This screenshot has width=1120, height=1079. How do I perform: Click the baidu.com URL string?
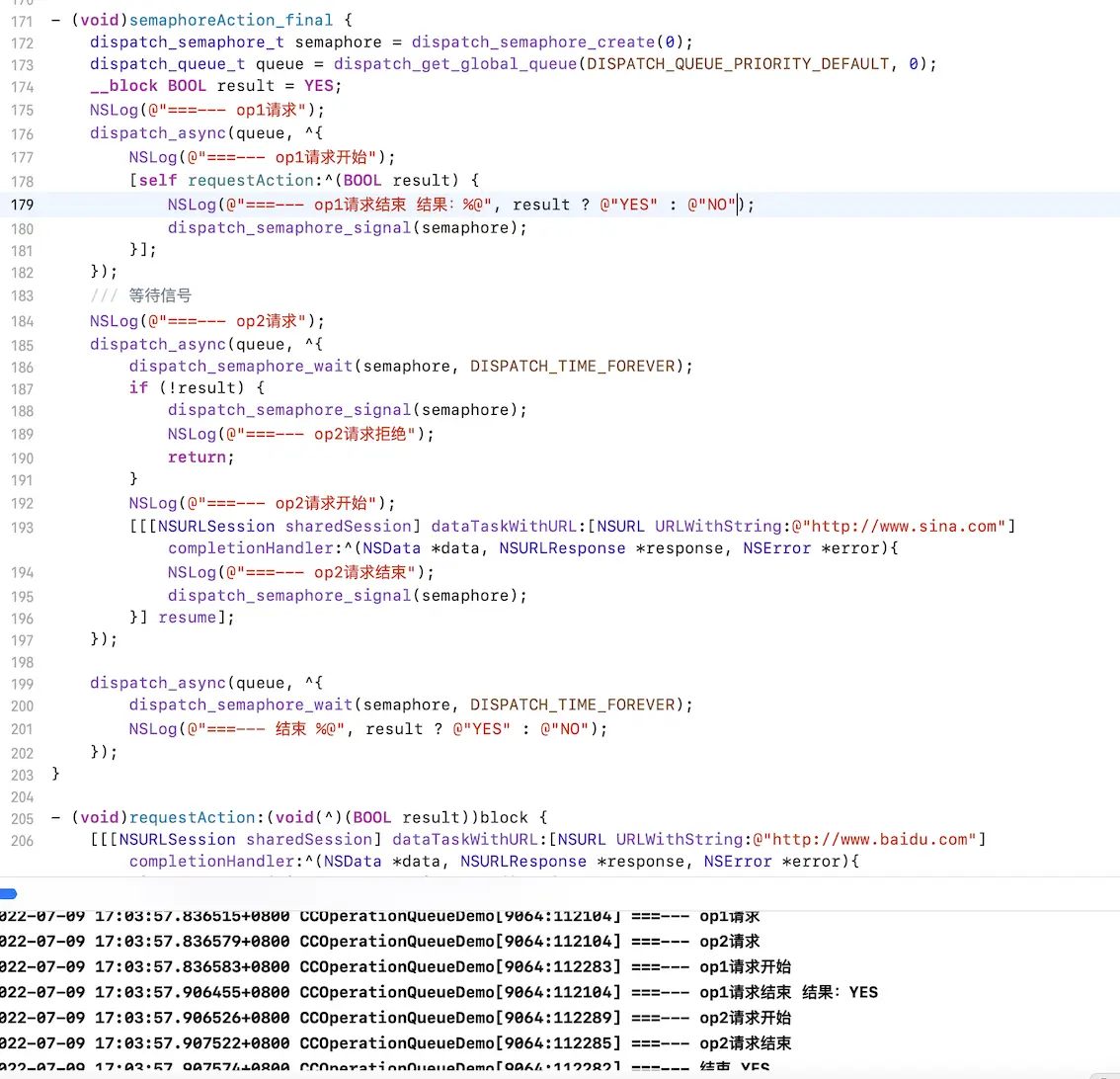pyautogui.click(x=869, y=839)
